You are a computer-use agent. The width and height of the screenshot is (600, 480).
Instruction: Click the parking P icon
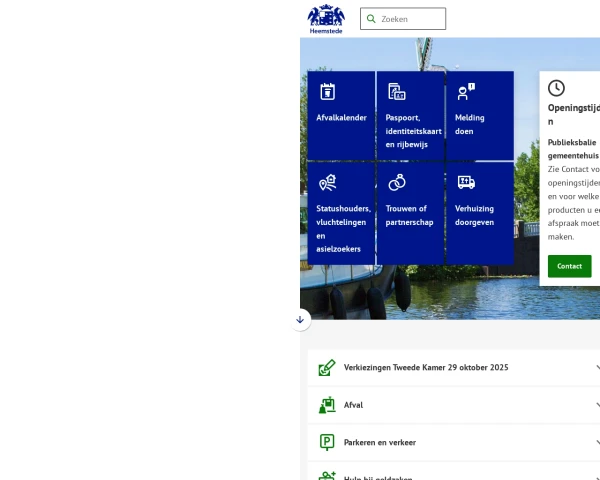click(x=327, y=442)
